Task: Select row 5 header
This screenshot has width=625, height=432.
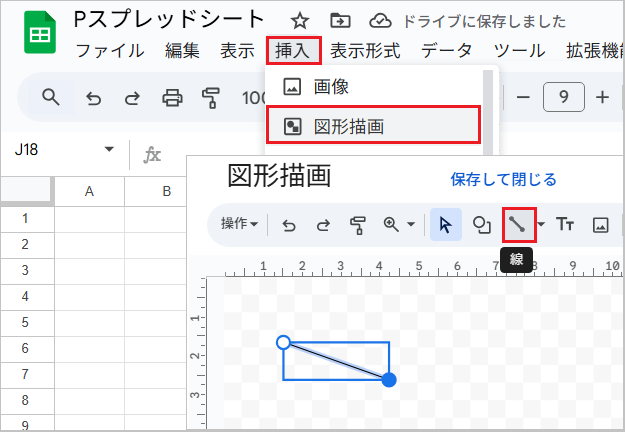Action: coord(25,322)
